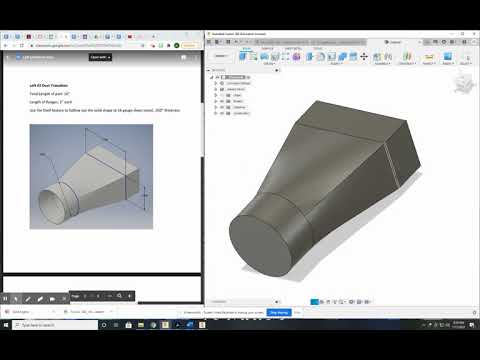This screenshot has height=360, width=480.
Task: Go back with Drive viewer back arrow
Action: coord(8,57)
